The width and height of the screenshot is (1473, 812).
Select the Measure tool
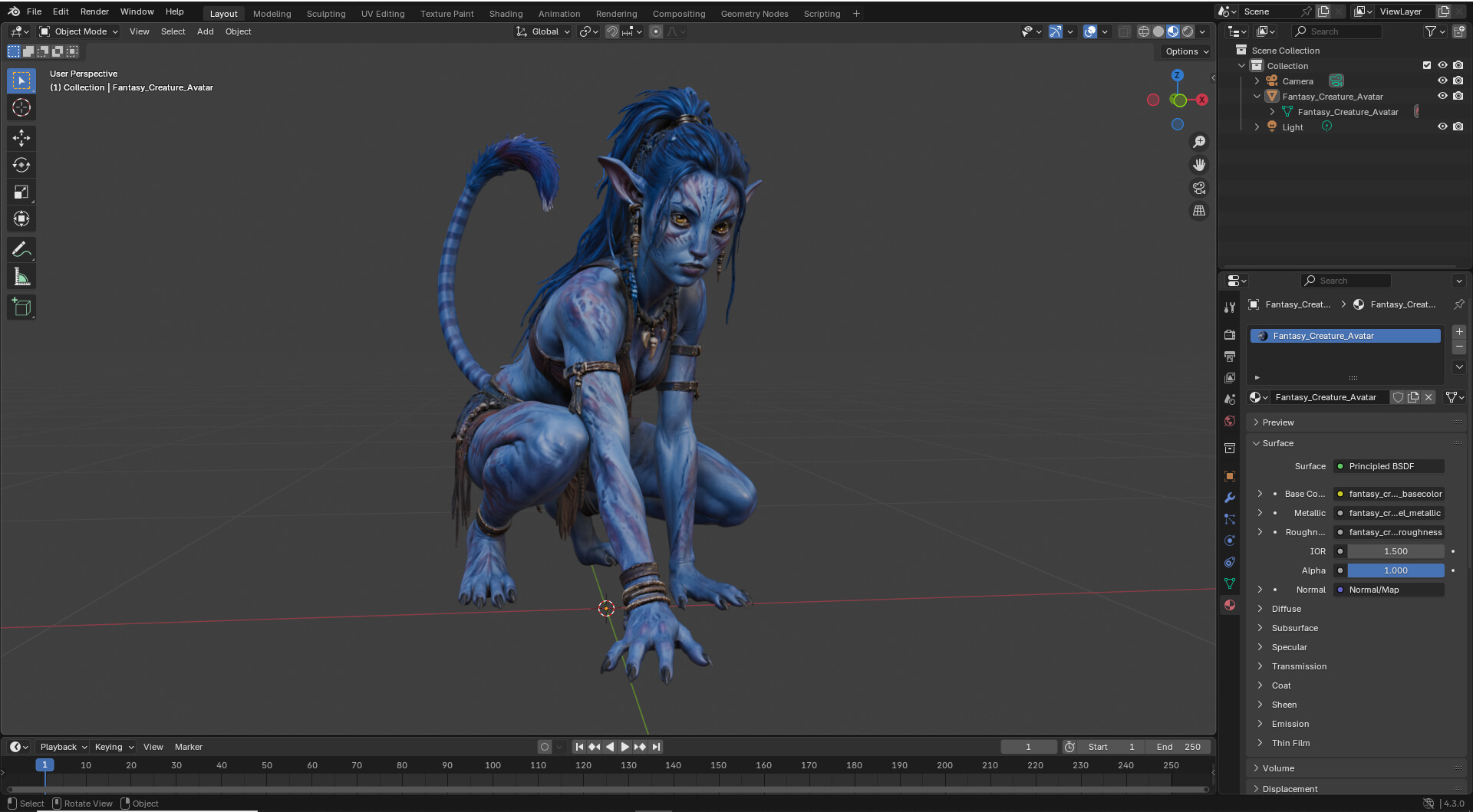click(21, 277)
